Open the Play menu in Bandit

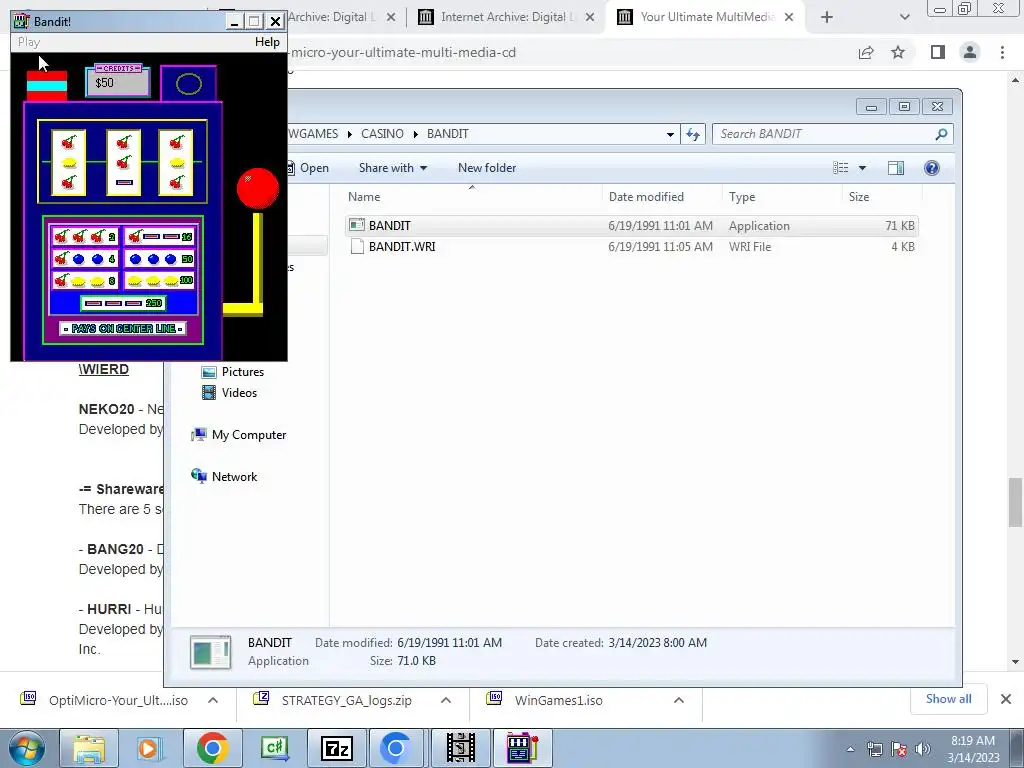click(29, 42)
